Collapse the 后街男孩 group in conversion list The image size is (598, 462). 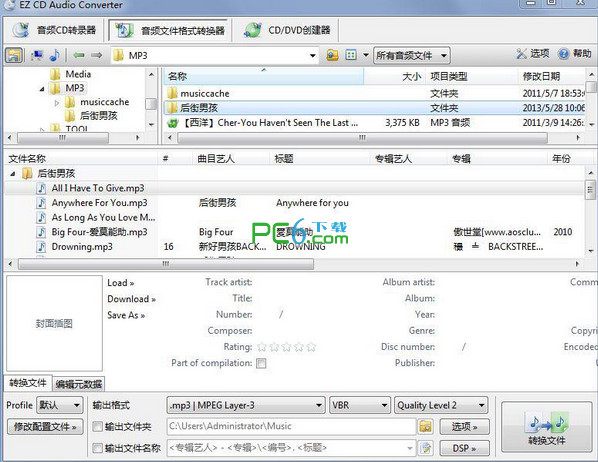(x=13, y=174)
